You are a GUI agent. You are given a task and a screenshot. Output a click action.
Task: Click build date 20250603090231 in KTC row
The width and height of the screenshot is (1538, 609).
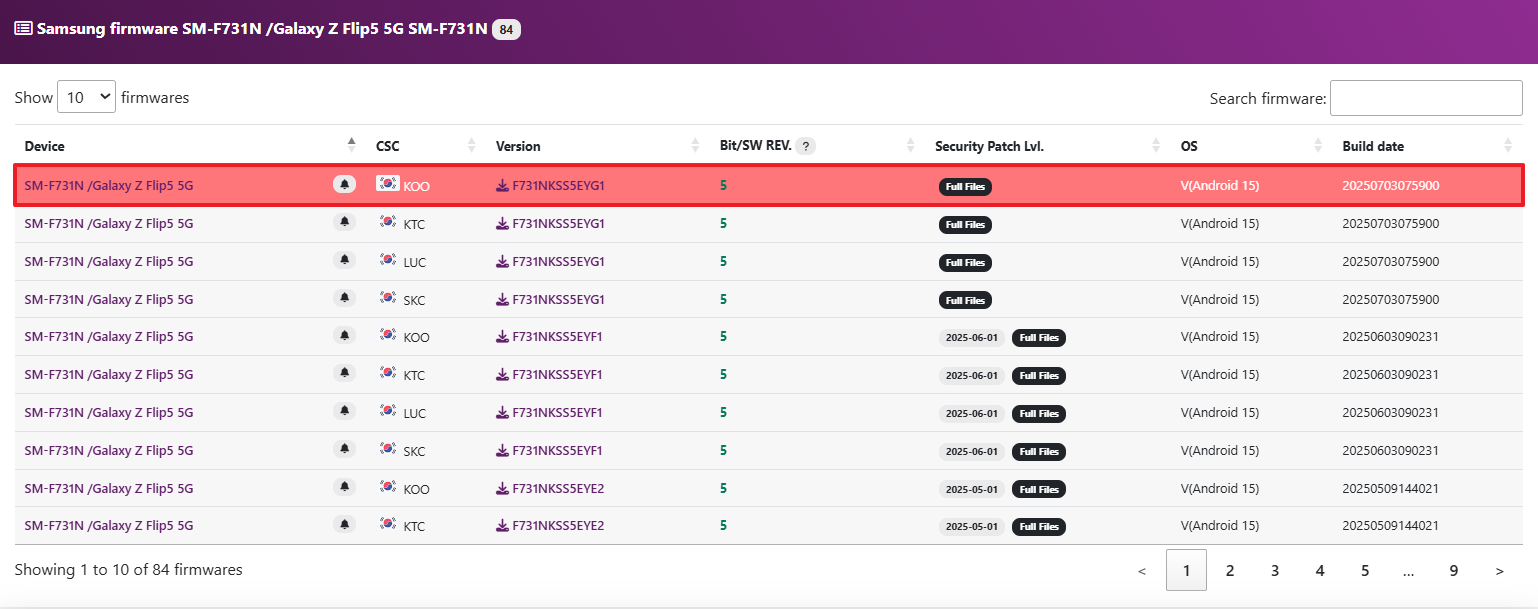pos(1390,374)
